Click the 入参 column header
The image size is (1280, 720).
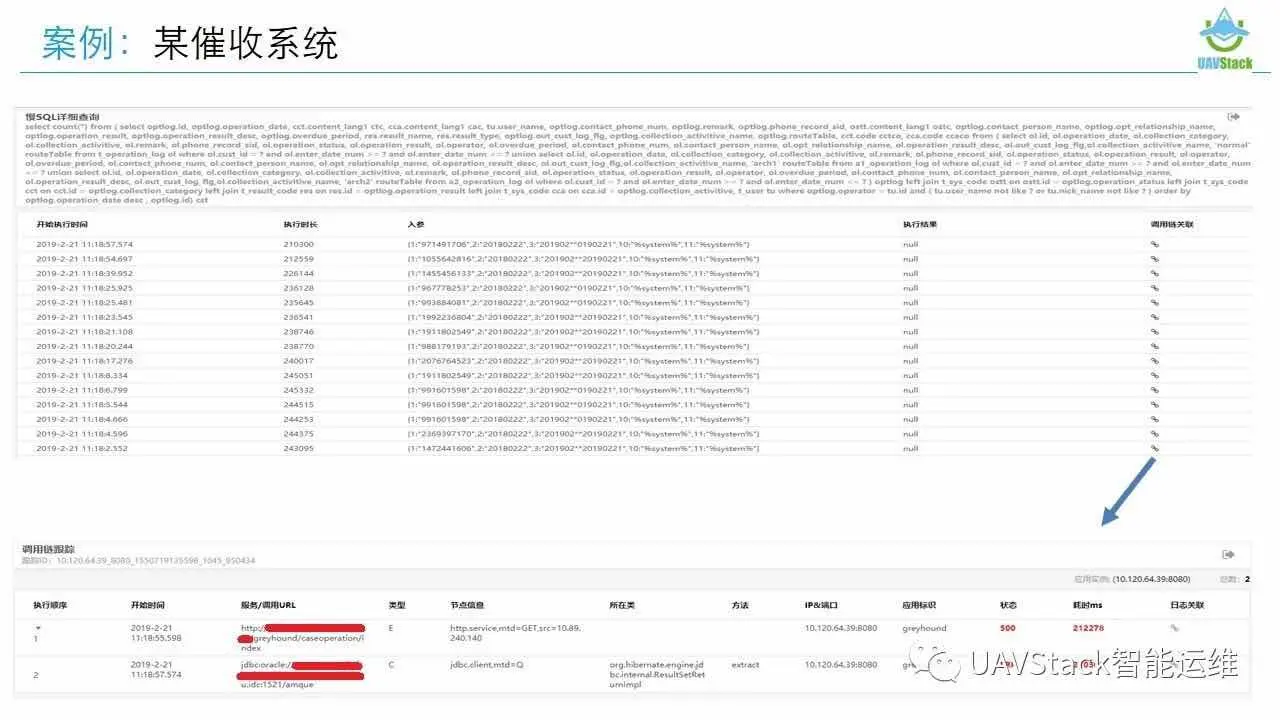[x=416, y=224]
